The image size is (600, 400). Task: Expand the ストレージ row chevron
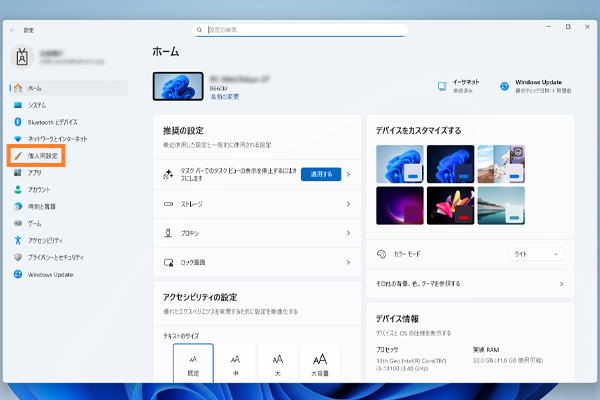(348, 204)
